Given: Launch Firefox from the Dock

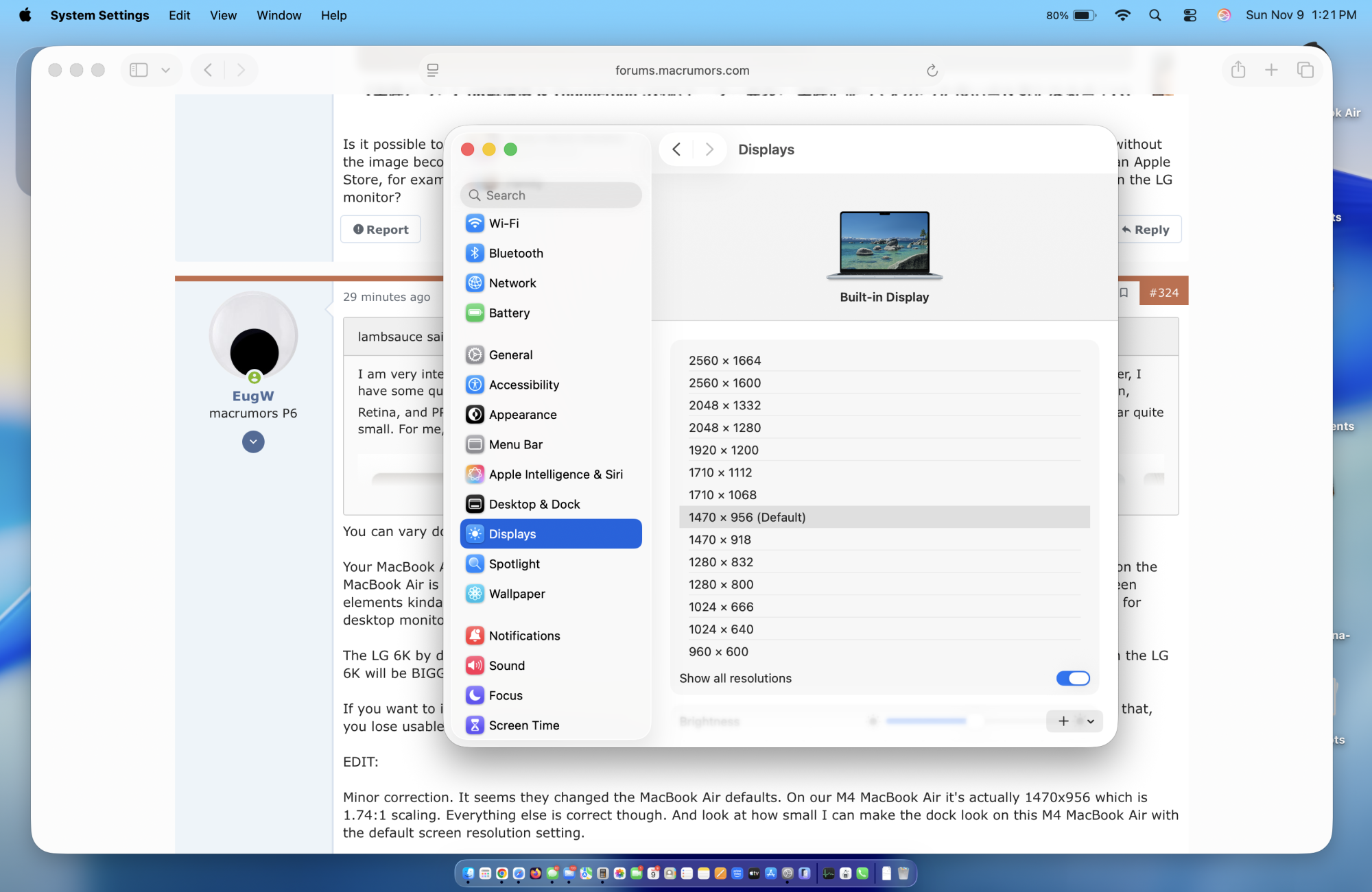Looking at the screenshot, I should pyautogui.click(x=535, y=873).
